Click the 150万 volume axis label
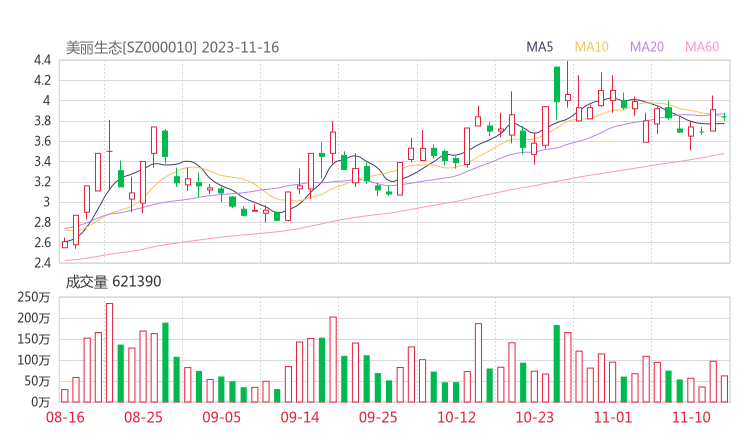The width and height of the screenshot is (740, 440). [34, 339]
